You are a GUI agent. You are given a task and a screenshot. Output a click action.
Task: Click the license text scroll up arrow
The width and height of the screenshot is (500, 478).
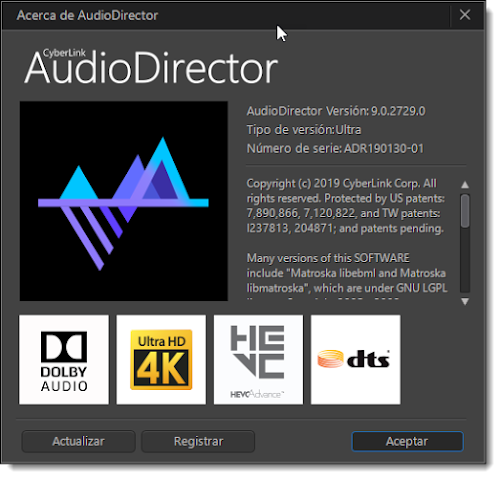click(x=465, y=185)
